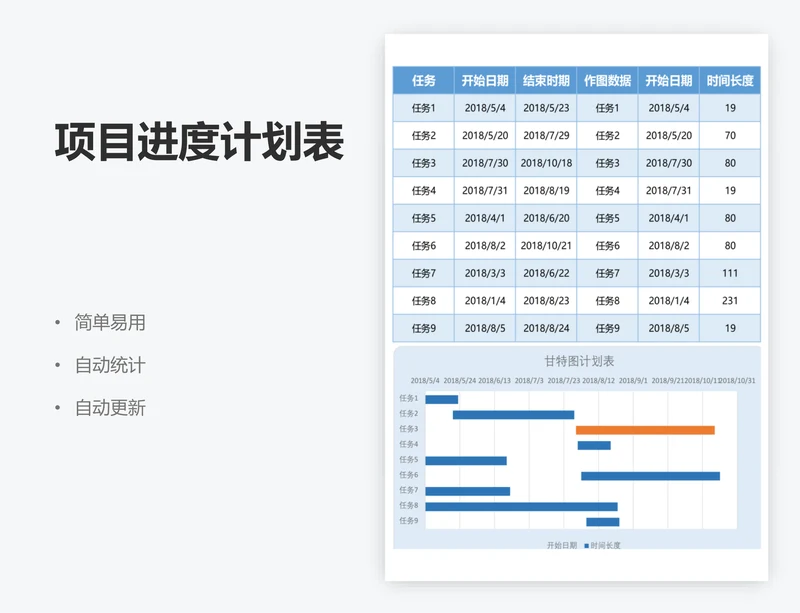
Task: Select the long 任务8 bar in chart
Action: pyautogui.click(x=521, y=507)
